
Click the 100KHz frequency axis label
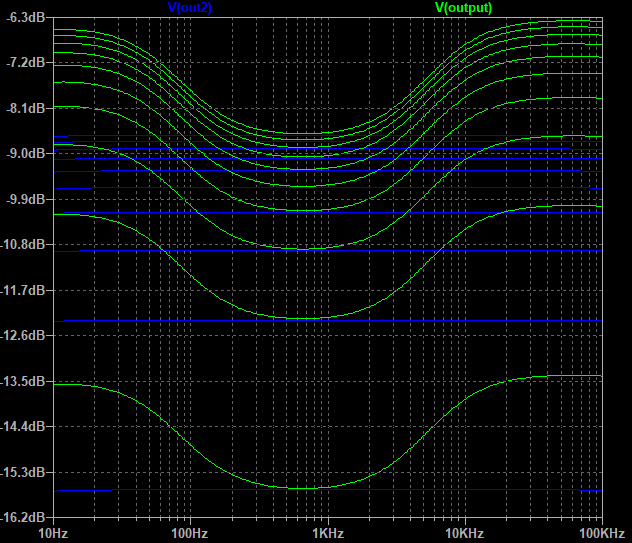(x=602, y=533)
